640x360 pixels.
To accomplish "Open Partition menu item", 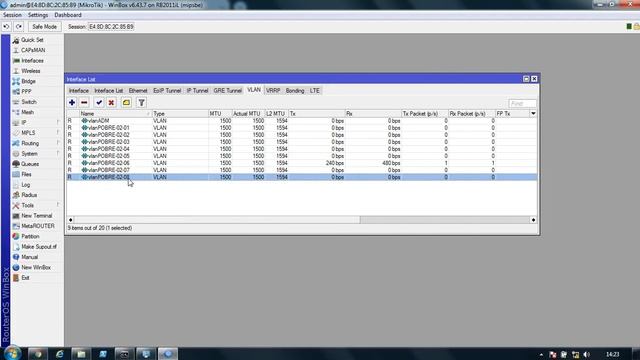I will 30,236.
